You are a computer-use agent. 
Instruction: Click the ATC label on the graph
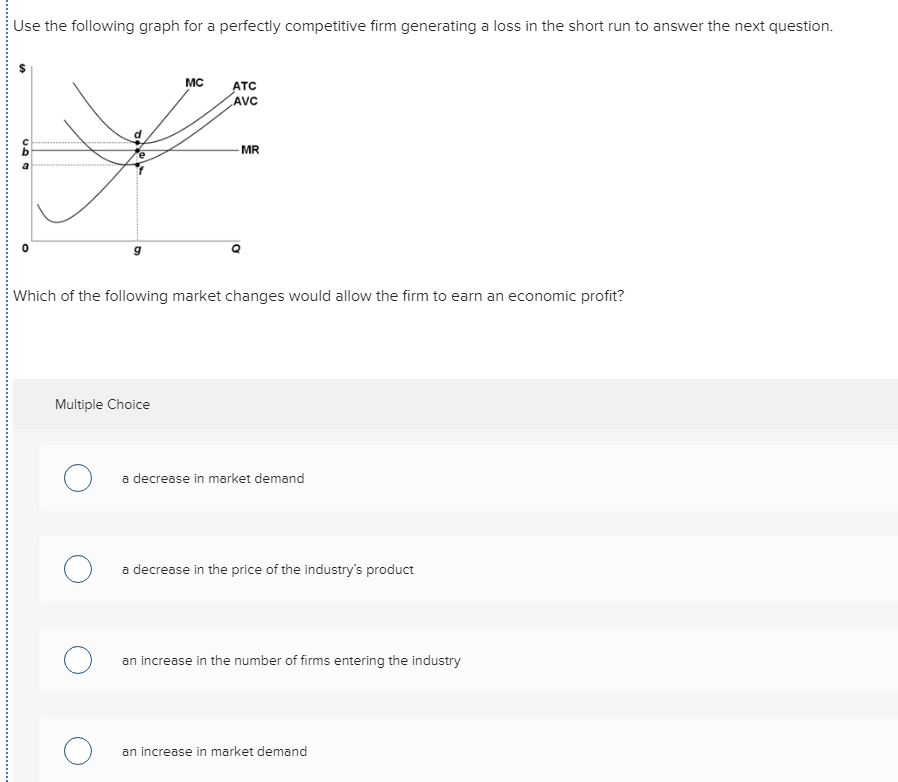[x=245, y=86]
